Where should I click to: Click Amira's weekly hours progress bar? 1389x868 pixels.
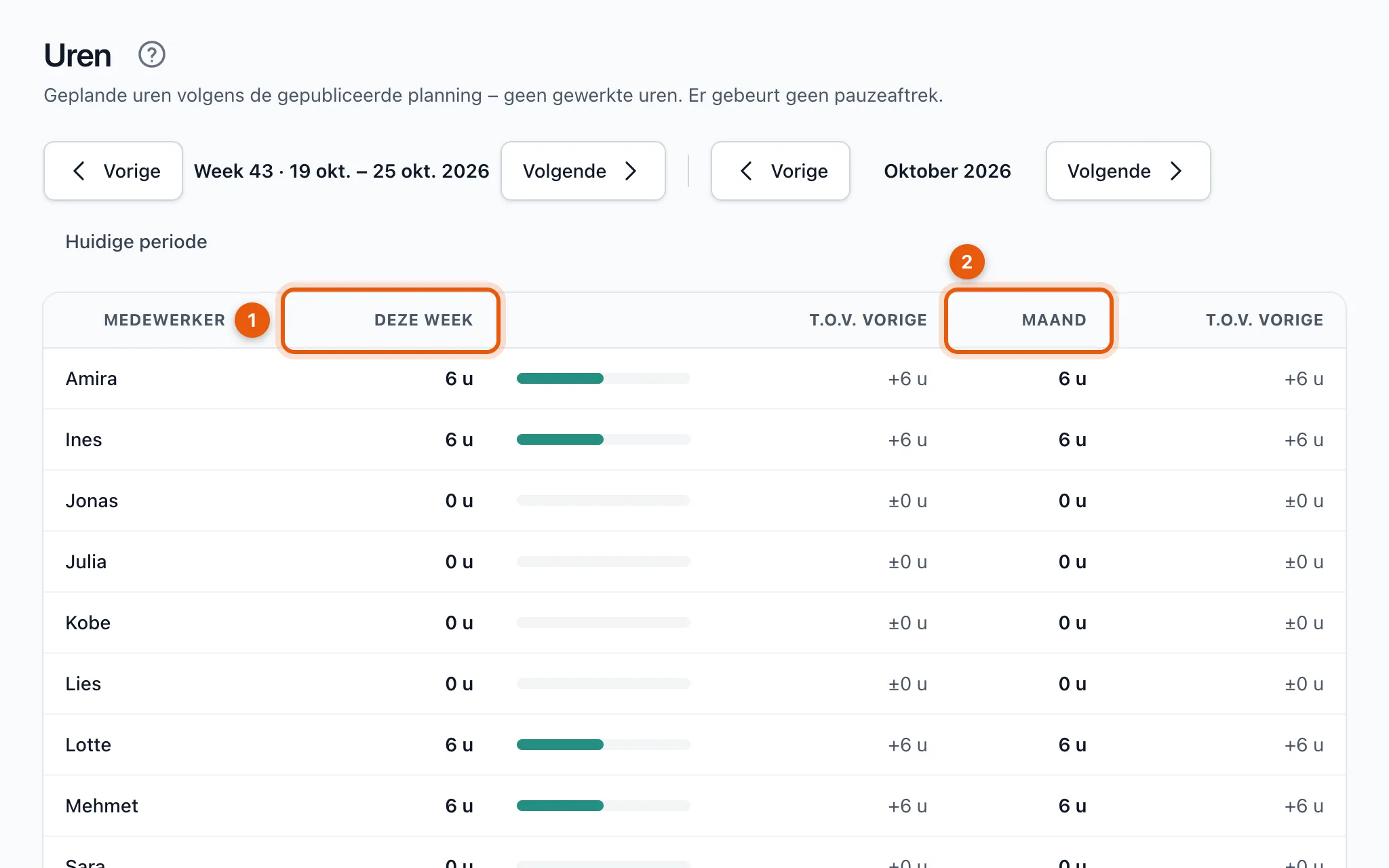tap(604, 378)
